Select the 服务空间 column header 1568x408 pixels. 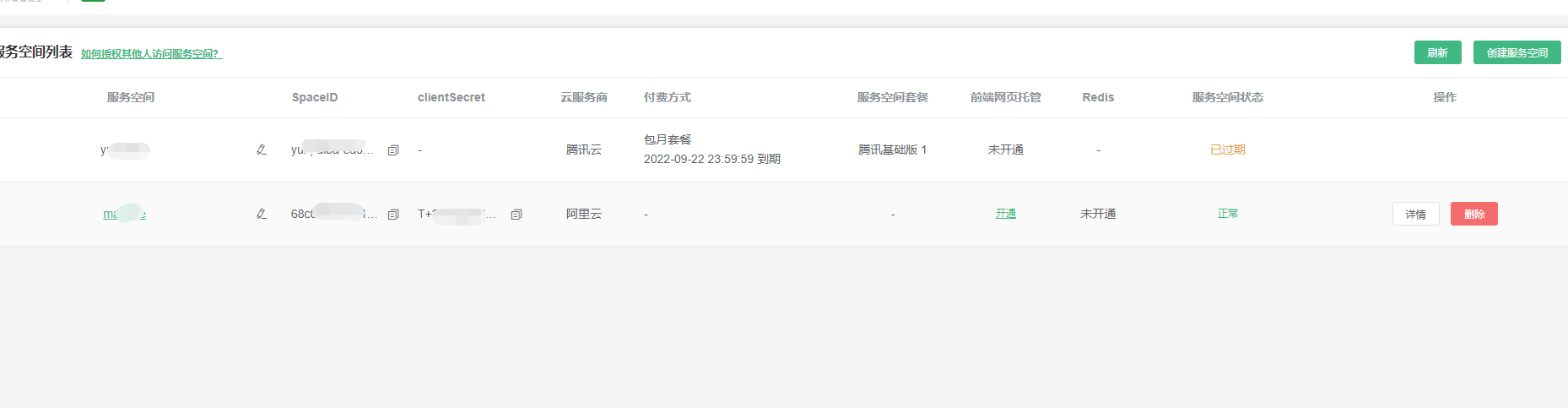tap(131, 97)
